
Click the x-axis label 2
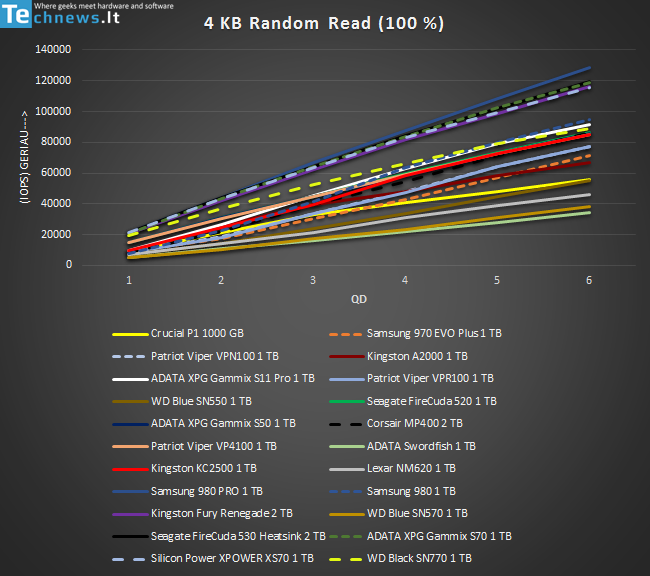pos(221,281)
